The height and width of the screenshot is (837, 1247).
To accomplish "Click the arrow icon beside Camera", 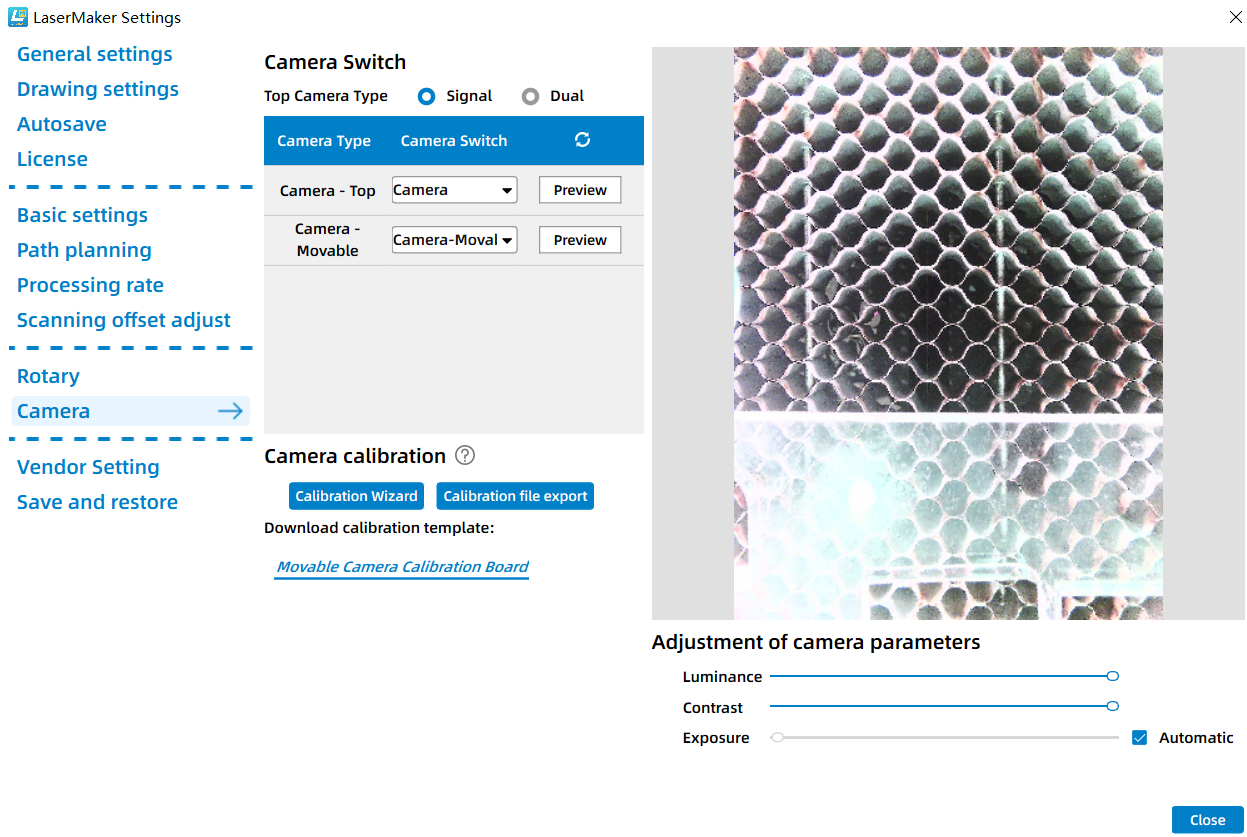I will (231, 411).
